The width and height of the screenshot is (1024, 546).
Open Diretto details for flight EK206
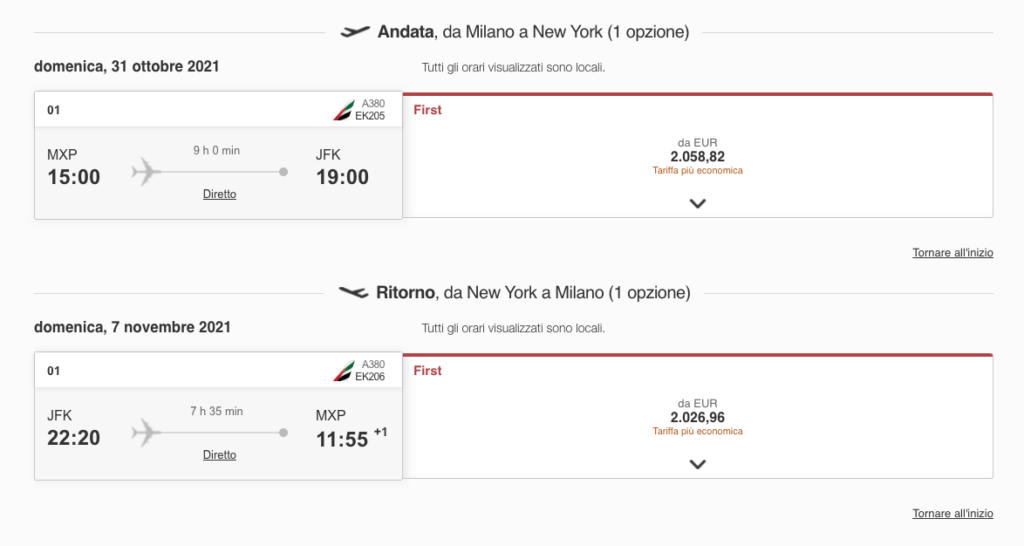point(219,455)
